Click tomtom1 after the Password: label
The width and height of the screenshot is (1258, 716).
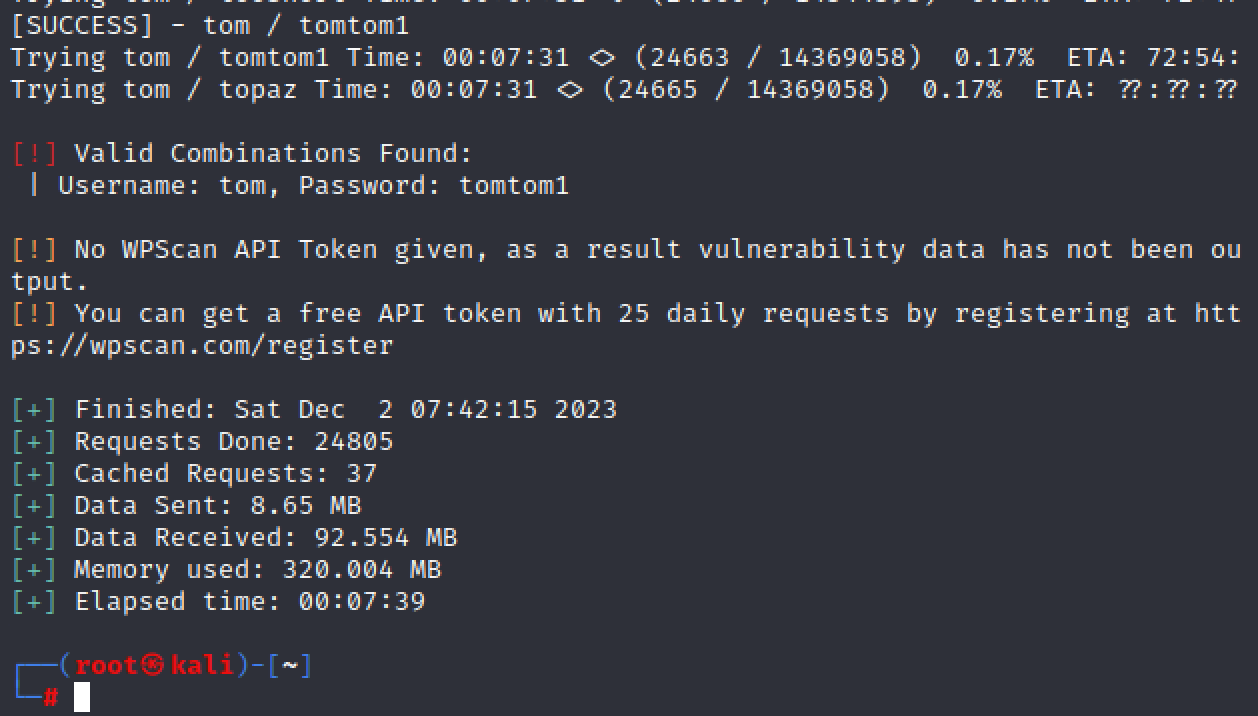514,185
